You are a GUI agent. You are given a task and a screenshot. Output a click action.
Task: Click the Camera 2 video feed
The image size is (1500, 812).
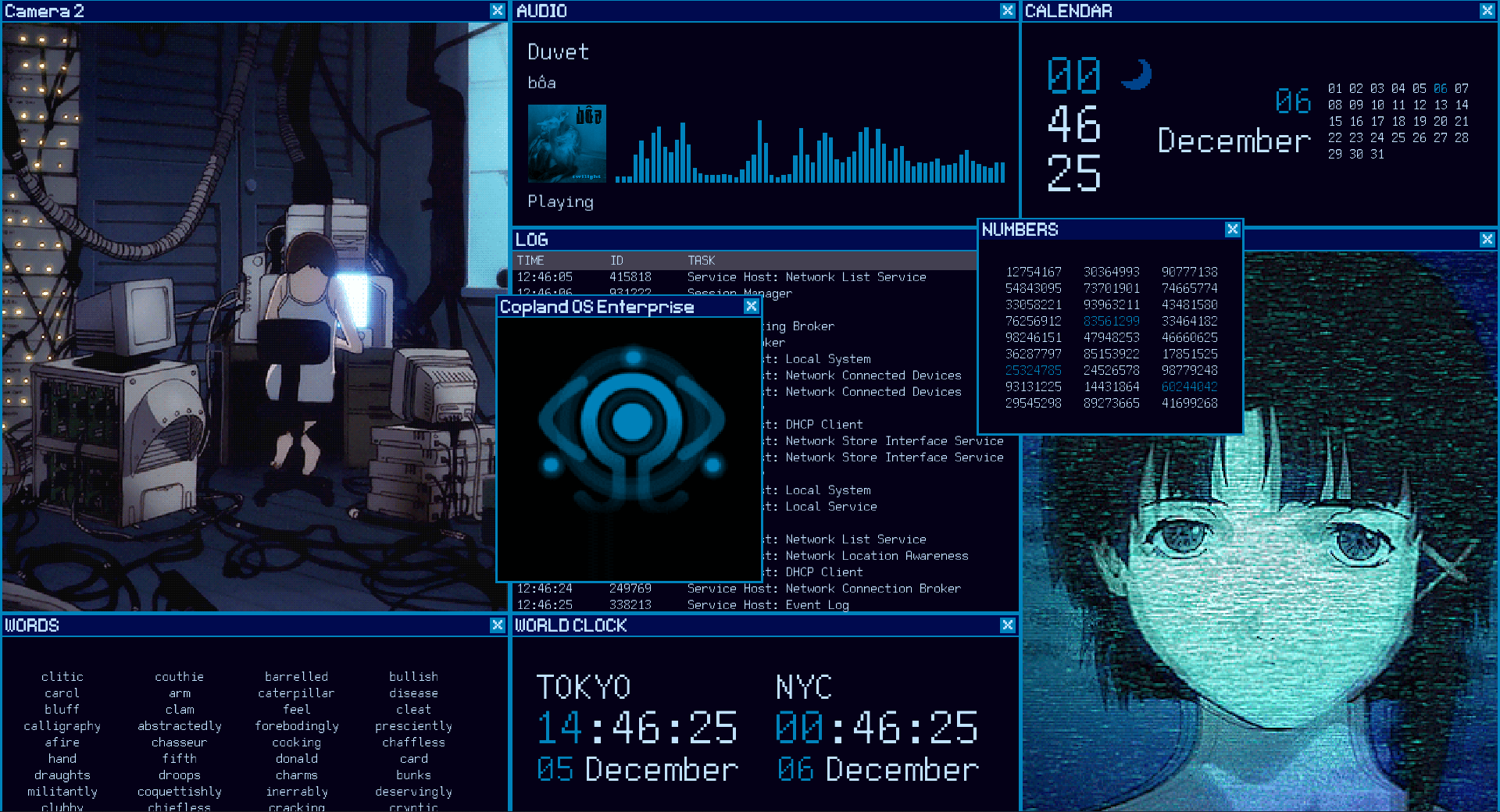[x=255, y=316]
